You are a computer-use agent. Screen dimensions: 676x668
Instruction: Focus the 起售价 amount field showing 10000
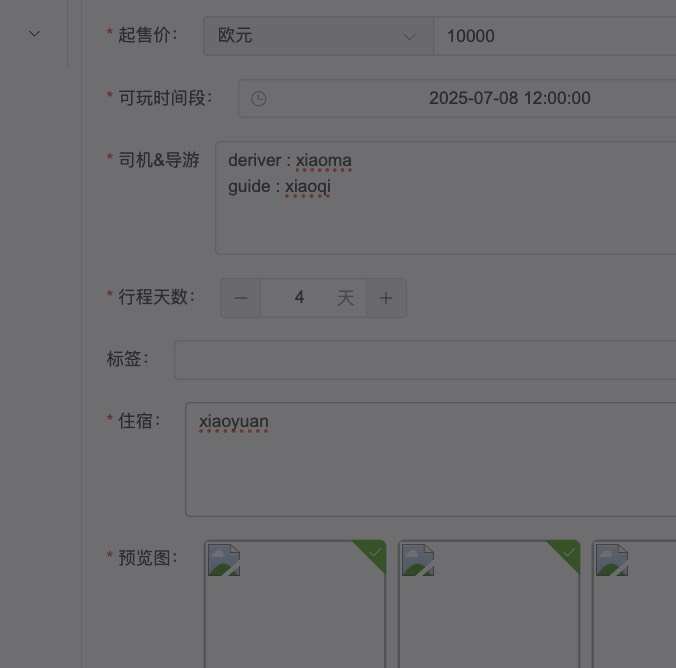pyautogui.click(x=555, y=36)
